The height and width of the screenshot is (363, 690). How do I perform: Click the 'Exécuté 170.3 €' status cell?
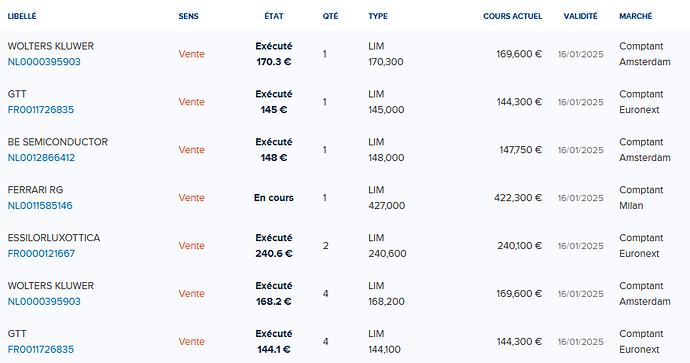[x=274, y=54]
